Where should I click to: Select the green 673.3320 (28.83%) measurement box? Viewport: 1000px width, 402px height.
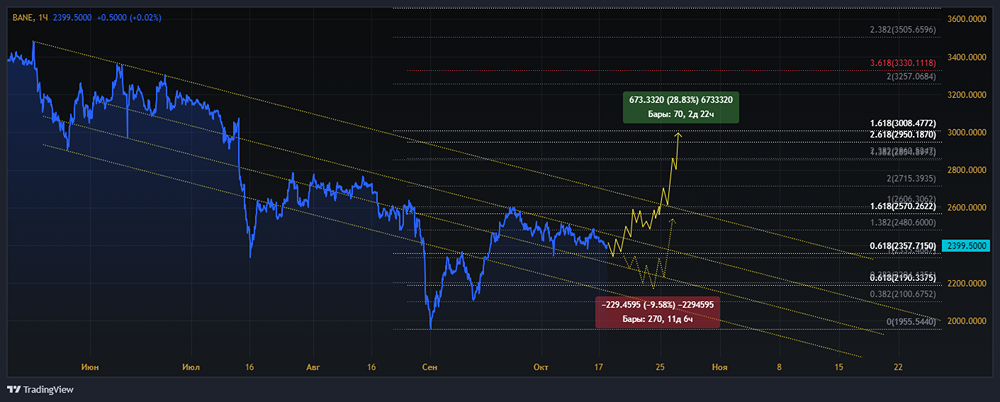pos(680,108)
